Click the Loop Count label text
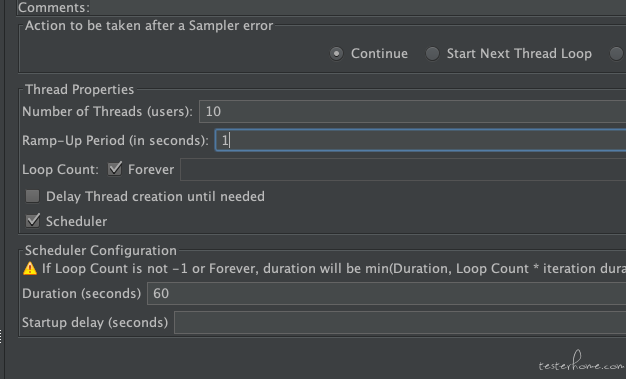Image resolution: width=626 pixels, height=379 pixels. 60,170
